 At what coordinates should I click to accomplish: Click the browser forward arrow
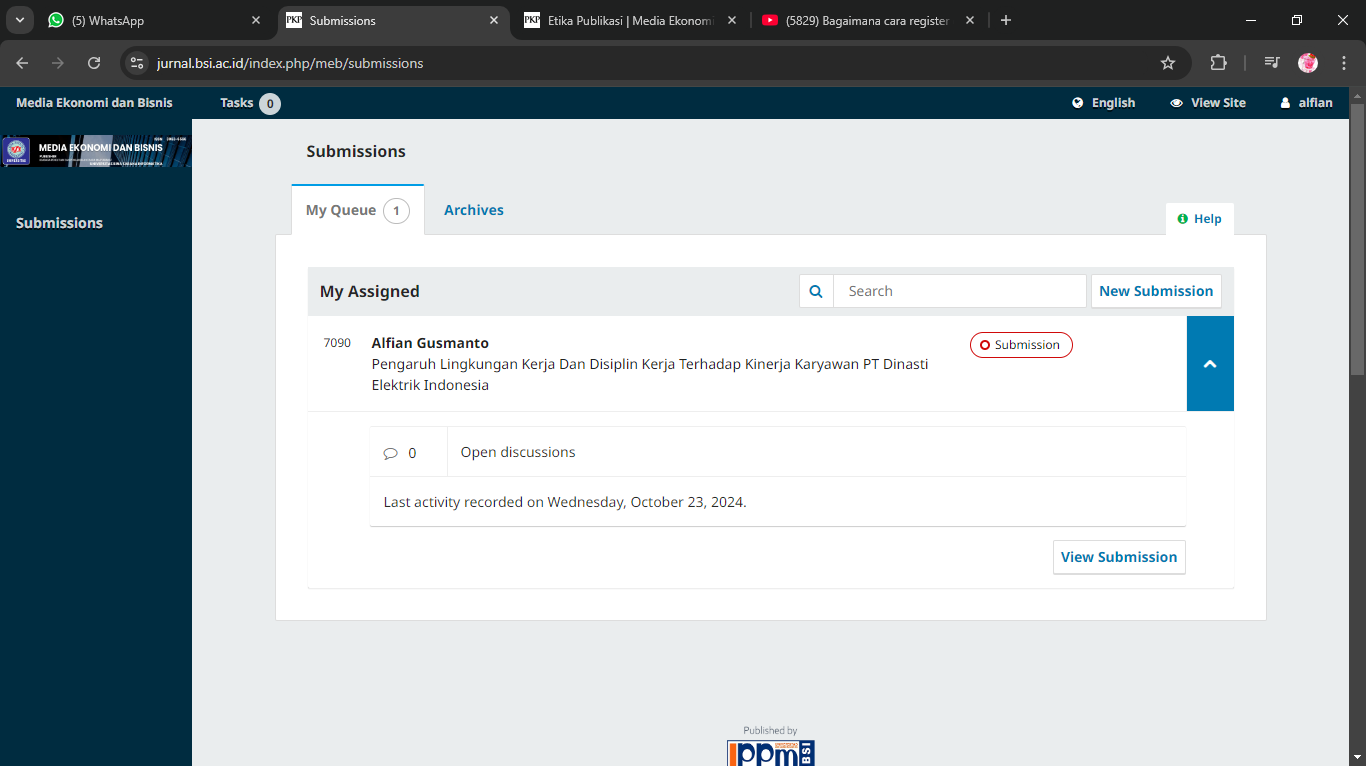(x=58, y=63)
